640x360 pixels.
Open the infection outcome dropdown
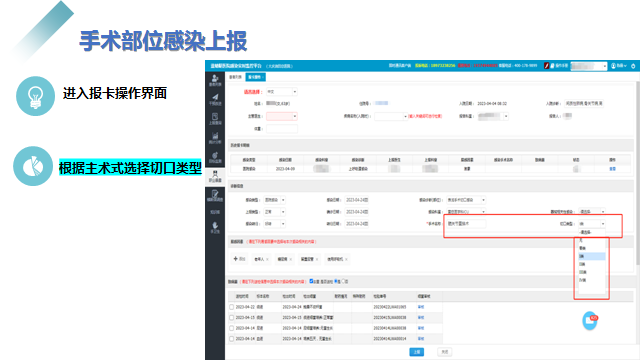[x=275, y=224]
